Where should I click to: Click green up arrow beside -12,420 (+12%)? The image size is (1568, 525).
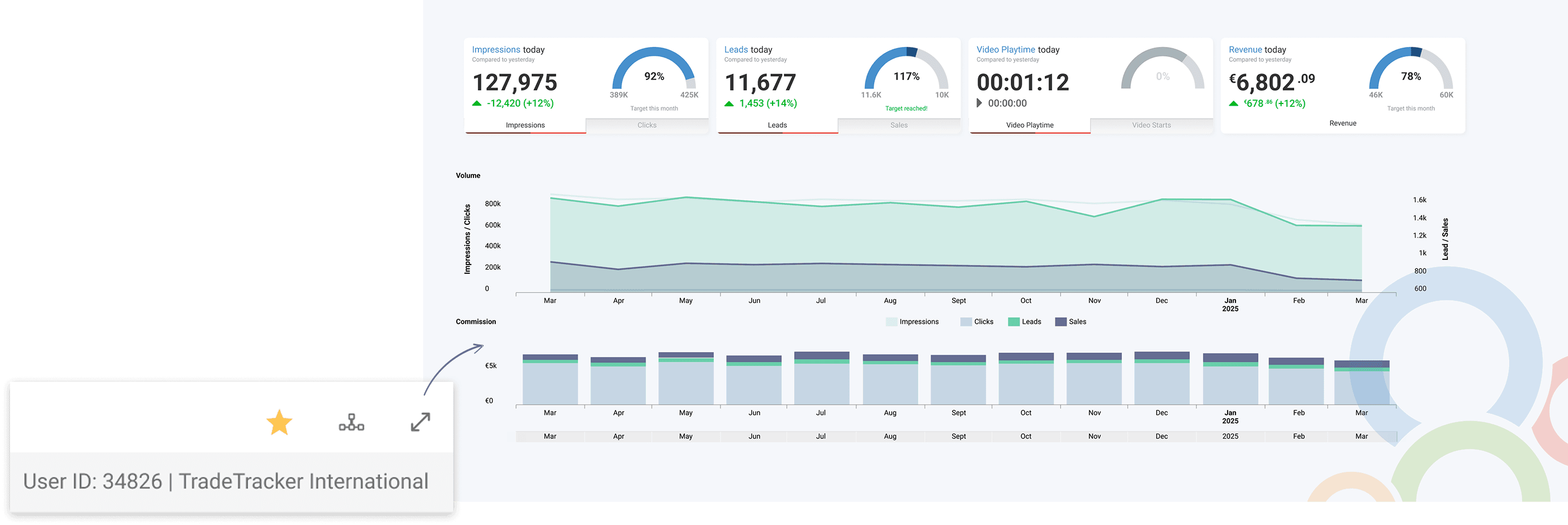477,103
